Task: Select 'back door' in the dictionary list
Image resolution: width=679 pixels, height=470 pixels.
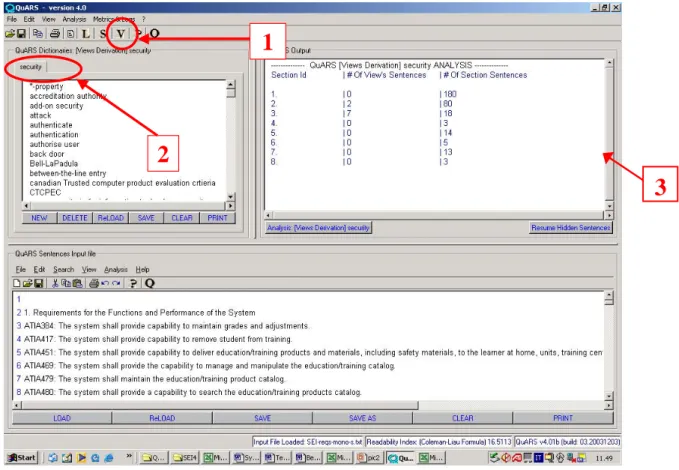Action: 47,154
